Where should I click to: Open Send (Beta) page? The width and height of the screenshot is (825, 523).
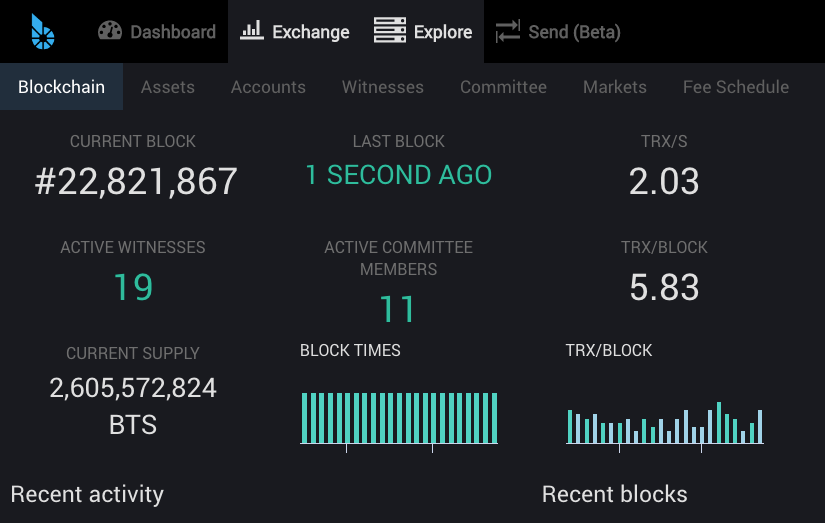558,32
